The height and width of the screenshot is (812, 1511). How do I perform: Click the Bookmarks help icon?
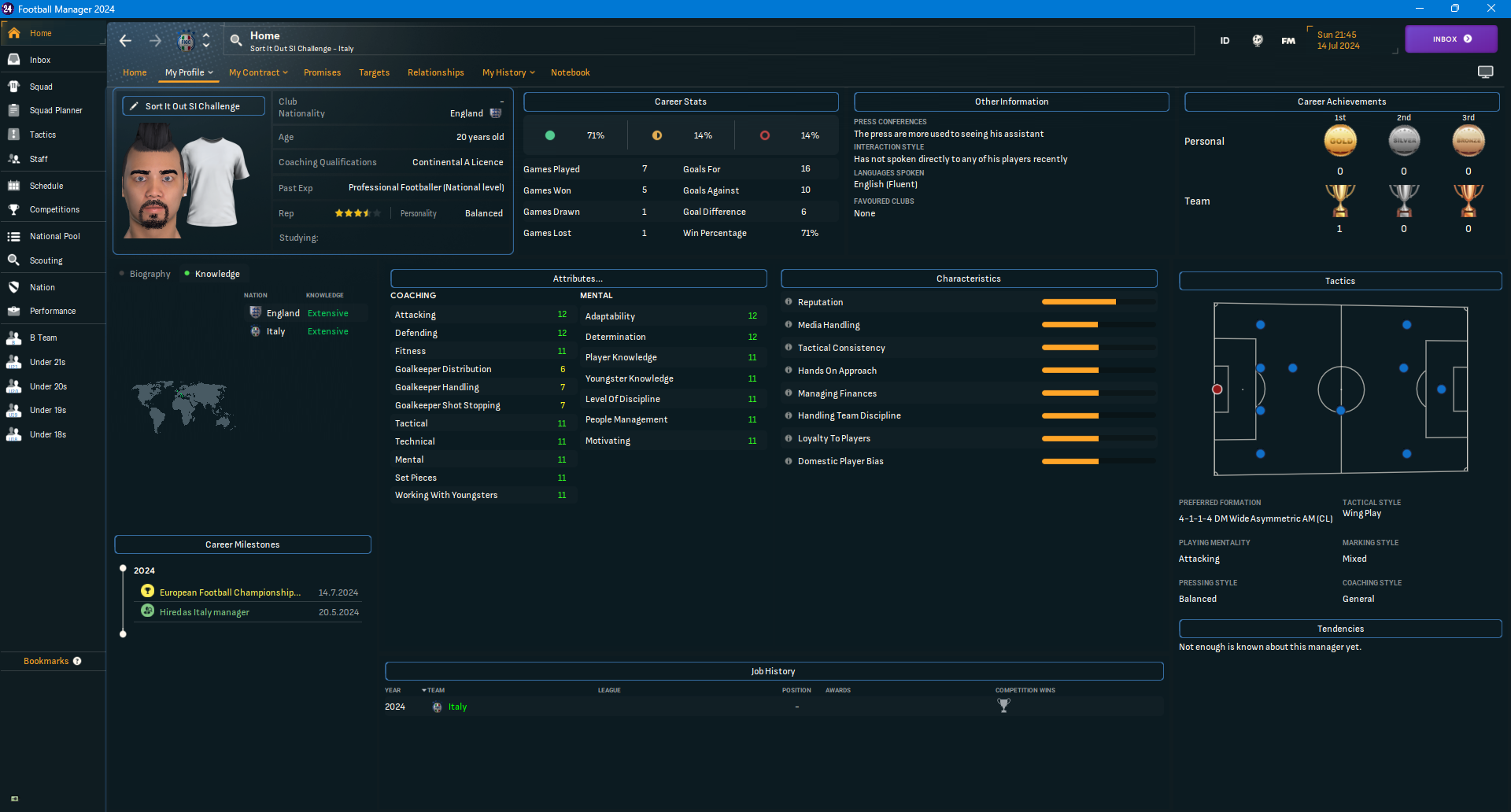coord(77,661)
